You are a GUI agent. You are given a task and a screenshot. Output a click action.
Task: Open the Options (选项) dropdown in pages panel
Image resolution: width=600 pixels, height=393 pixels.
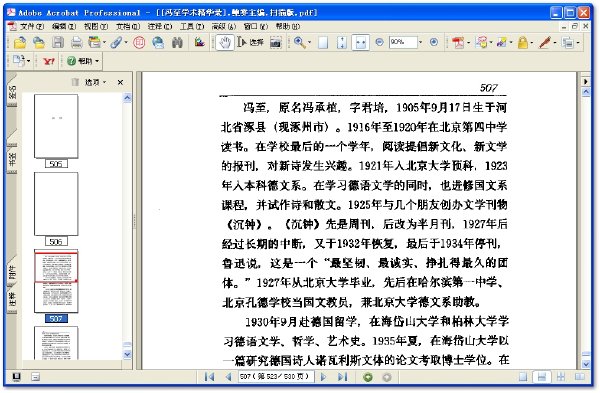tap(95, 82)
